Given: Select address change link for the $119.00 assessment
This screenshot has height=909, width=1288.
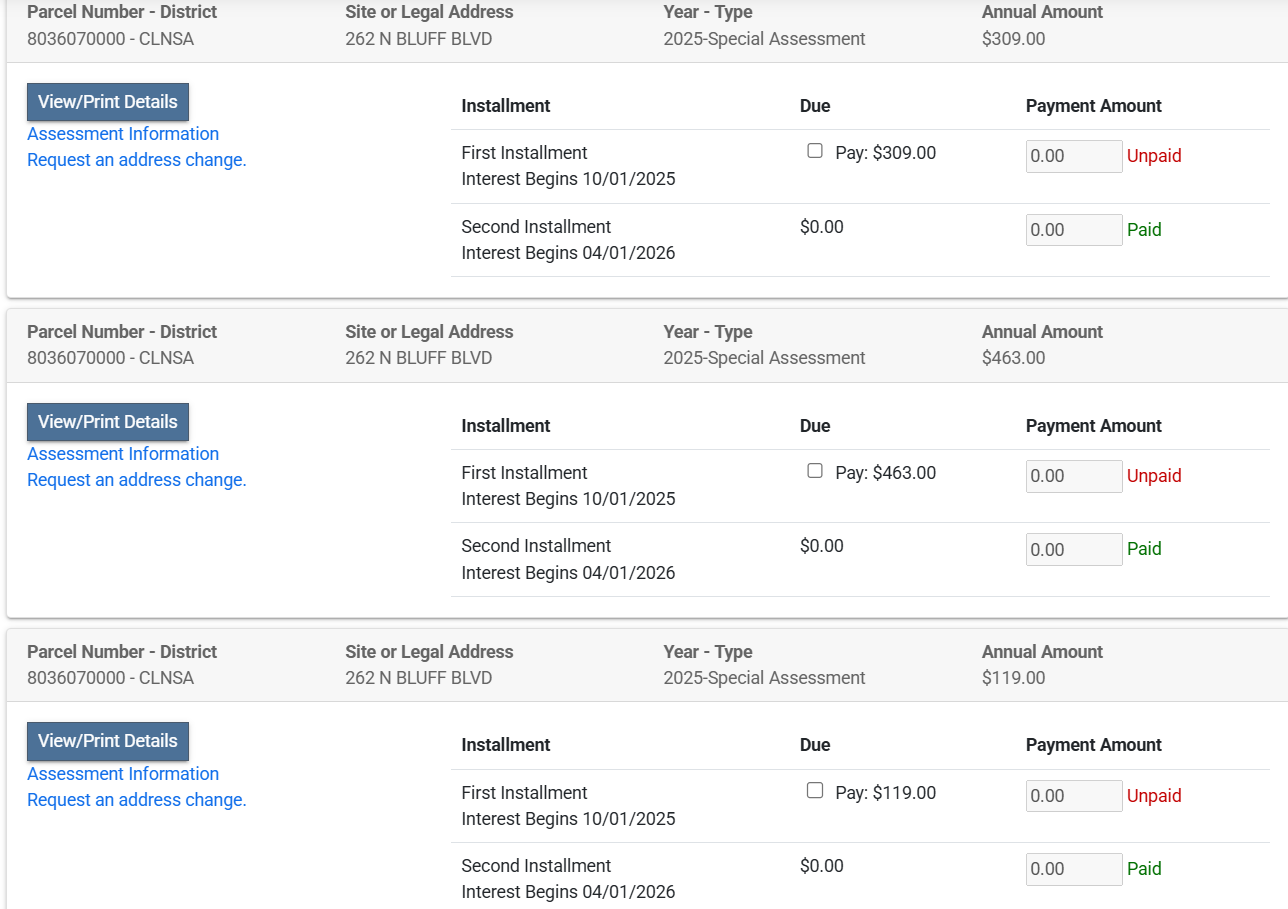Looking at the screenshot, I should tap(137, 800).
